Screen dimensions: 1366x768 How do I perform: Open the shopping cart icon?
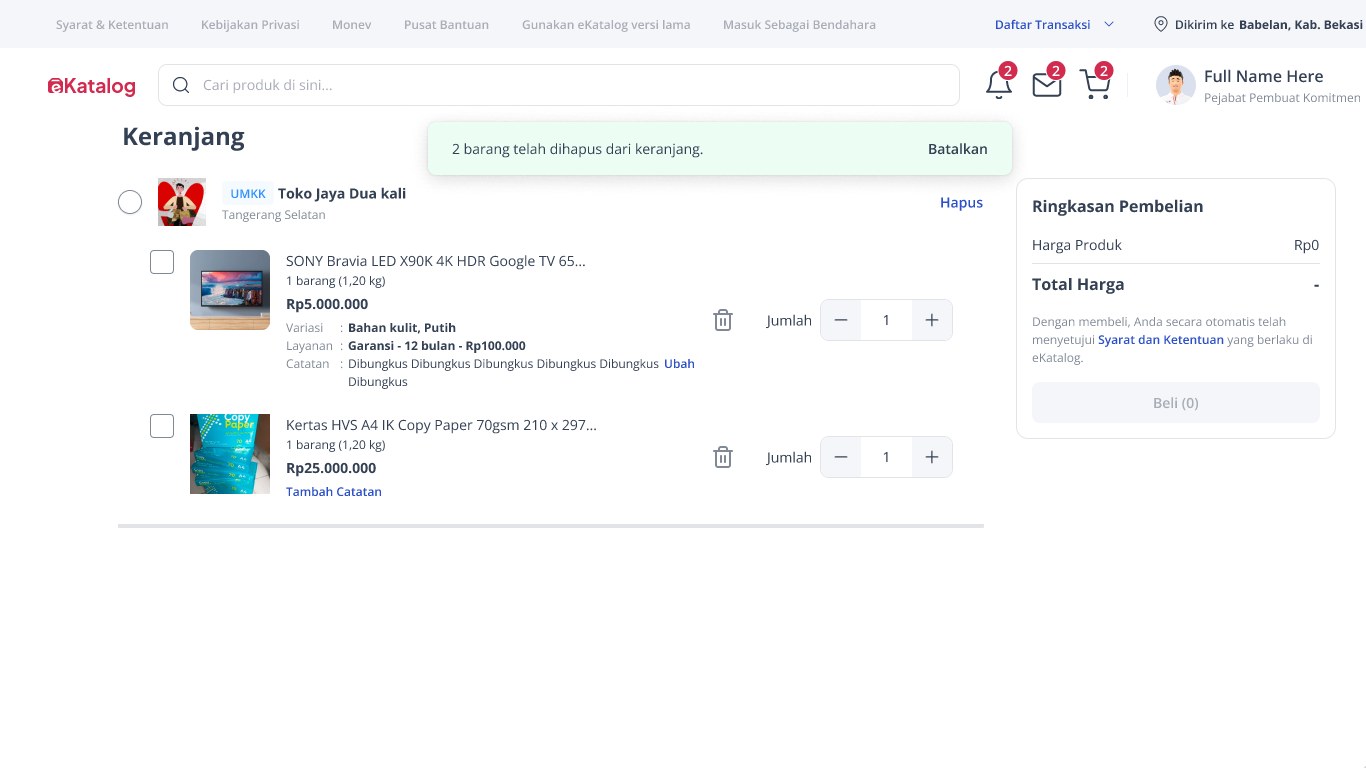coord(1095,85)
